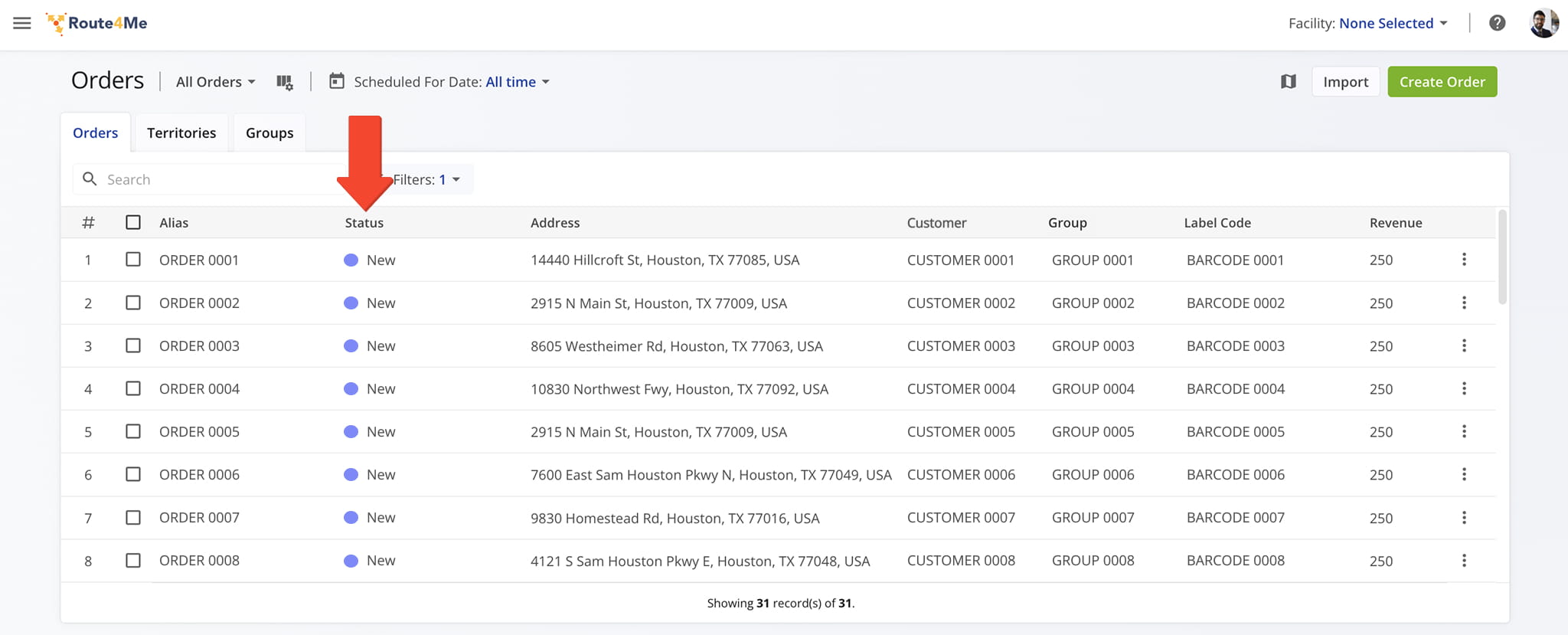This screenshot has width=1568, height=635.
Task: Select the BARCODE 0003 cell
Action: [x=1236, y=345]
